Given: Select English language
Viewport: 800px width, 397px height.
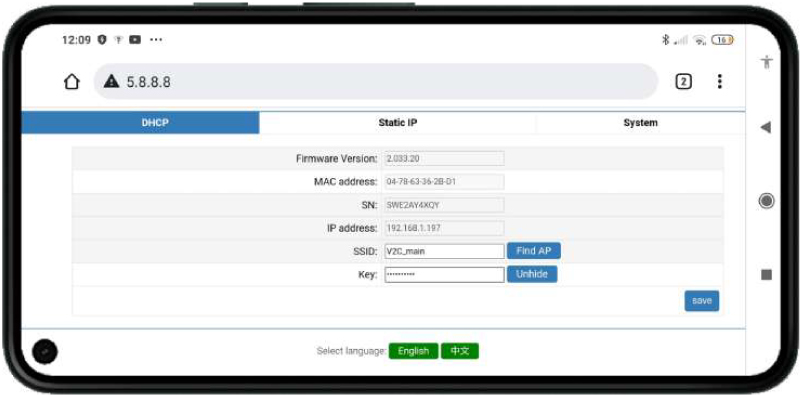Looking at the screenshot, I should [x=413, y=351].
